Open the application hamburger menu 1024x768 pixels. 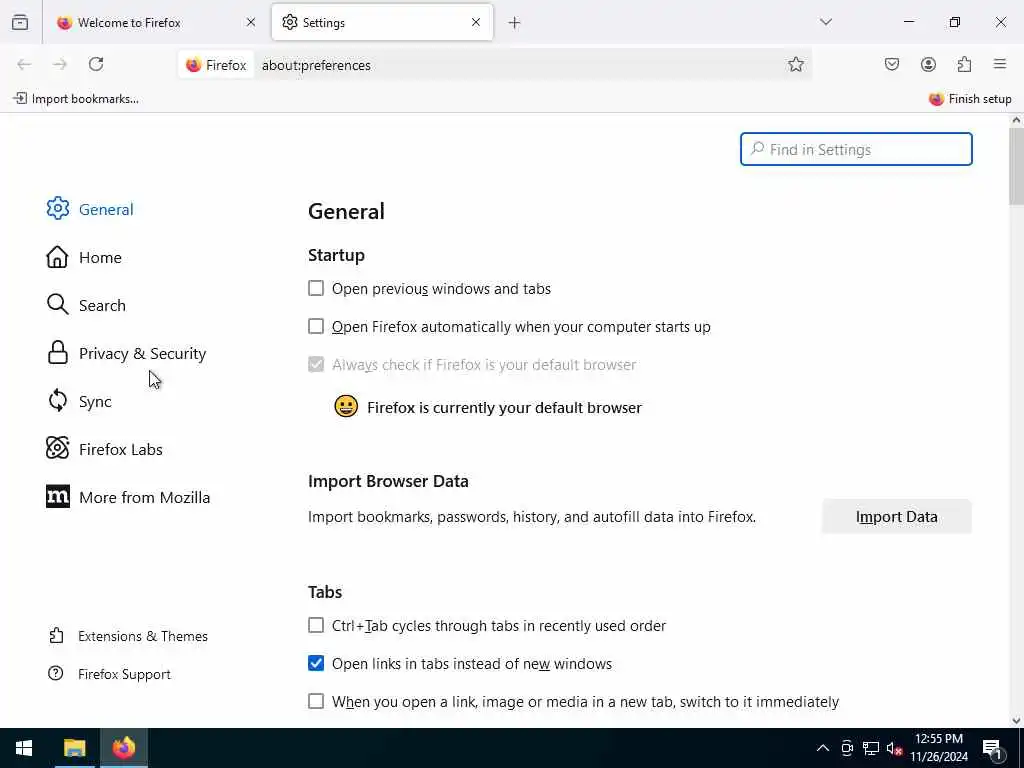[x=1000, y=64]
